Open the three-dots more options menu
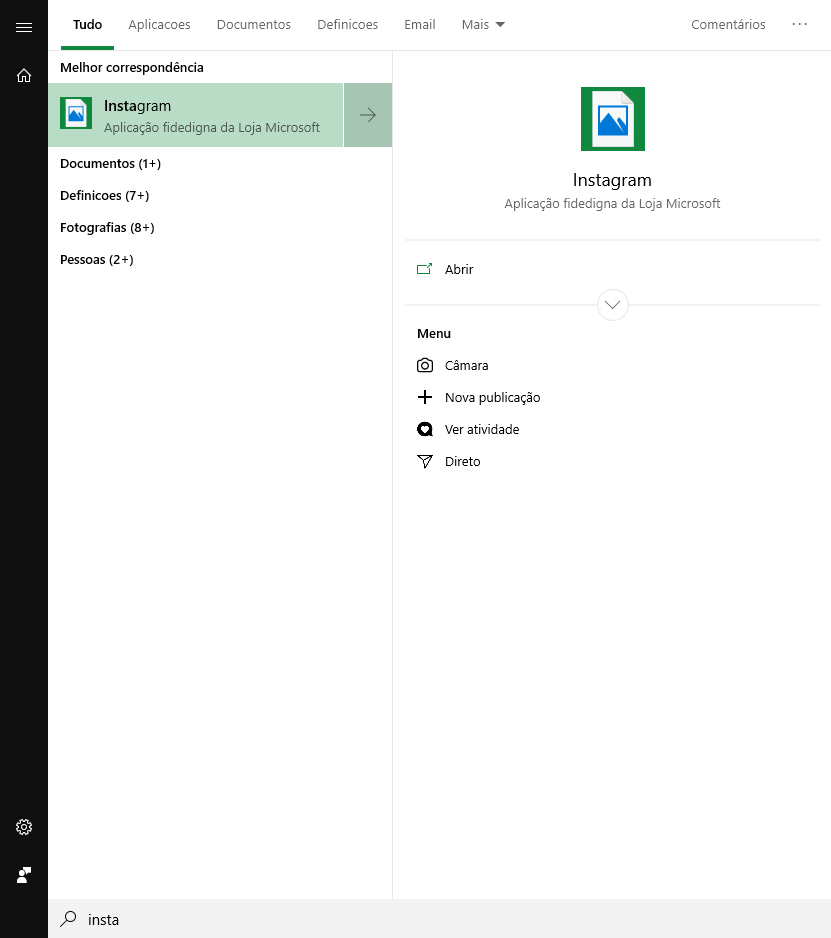This screenshot has width=831, height=938. click(x=799, y=25)
